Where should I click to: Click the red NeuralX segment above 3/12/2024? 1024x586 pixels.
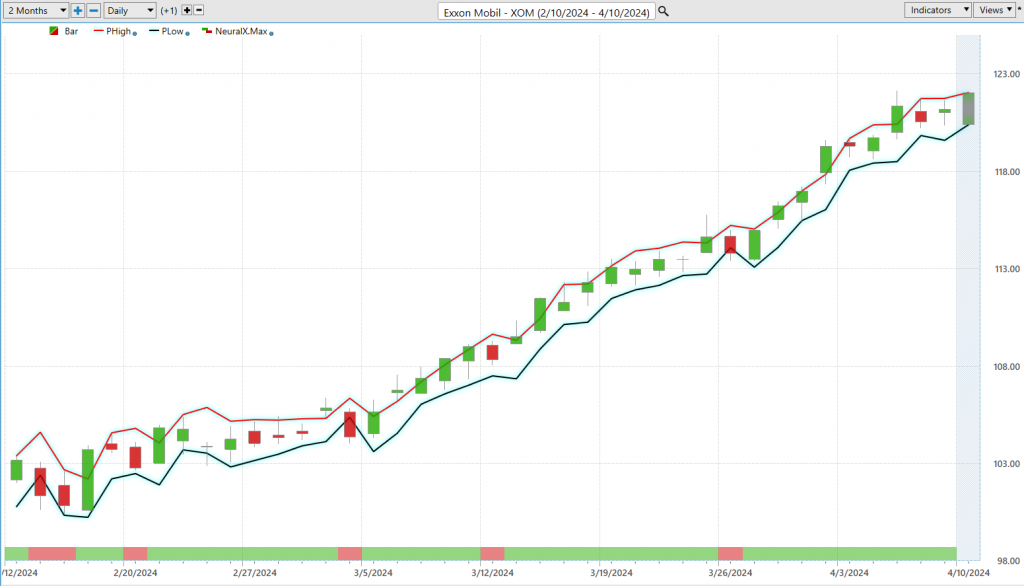[492, 554]
